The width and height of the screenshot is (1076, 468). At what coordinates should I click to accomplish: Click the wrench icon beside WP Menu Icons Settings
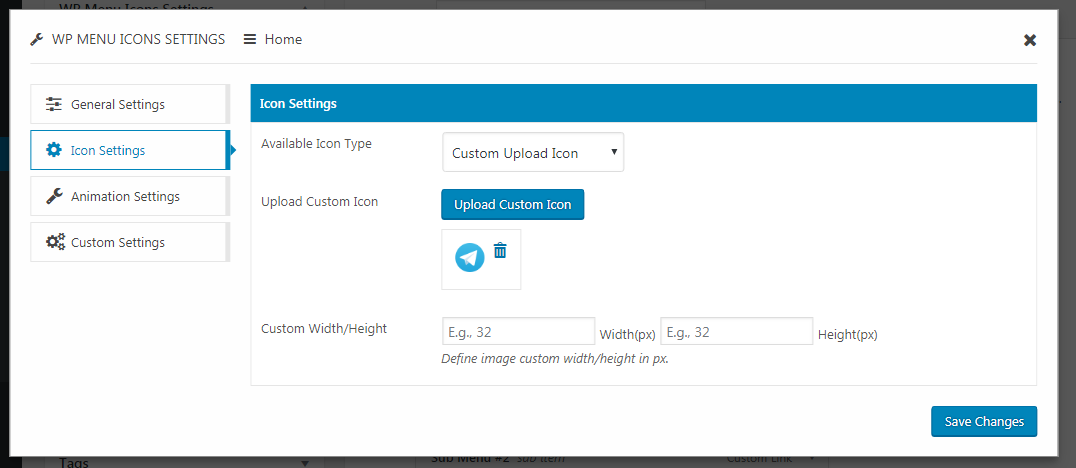pyautogui.click(x=37, y=40)
